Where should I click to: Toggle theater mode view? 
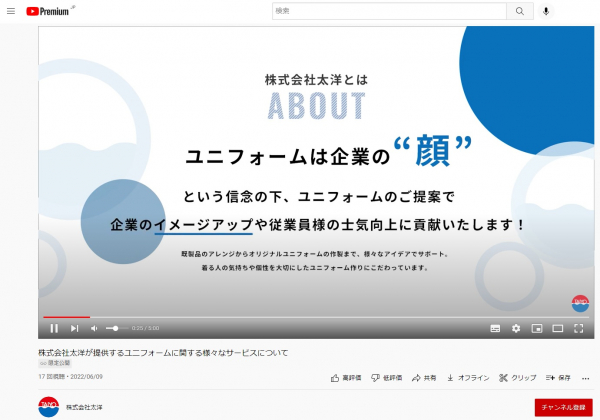pyautogui.click(x=558, y=328)
